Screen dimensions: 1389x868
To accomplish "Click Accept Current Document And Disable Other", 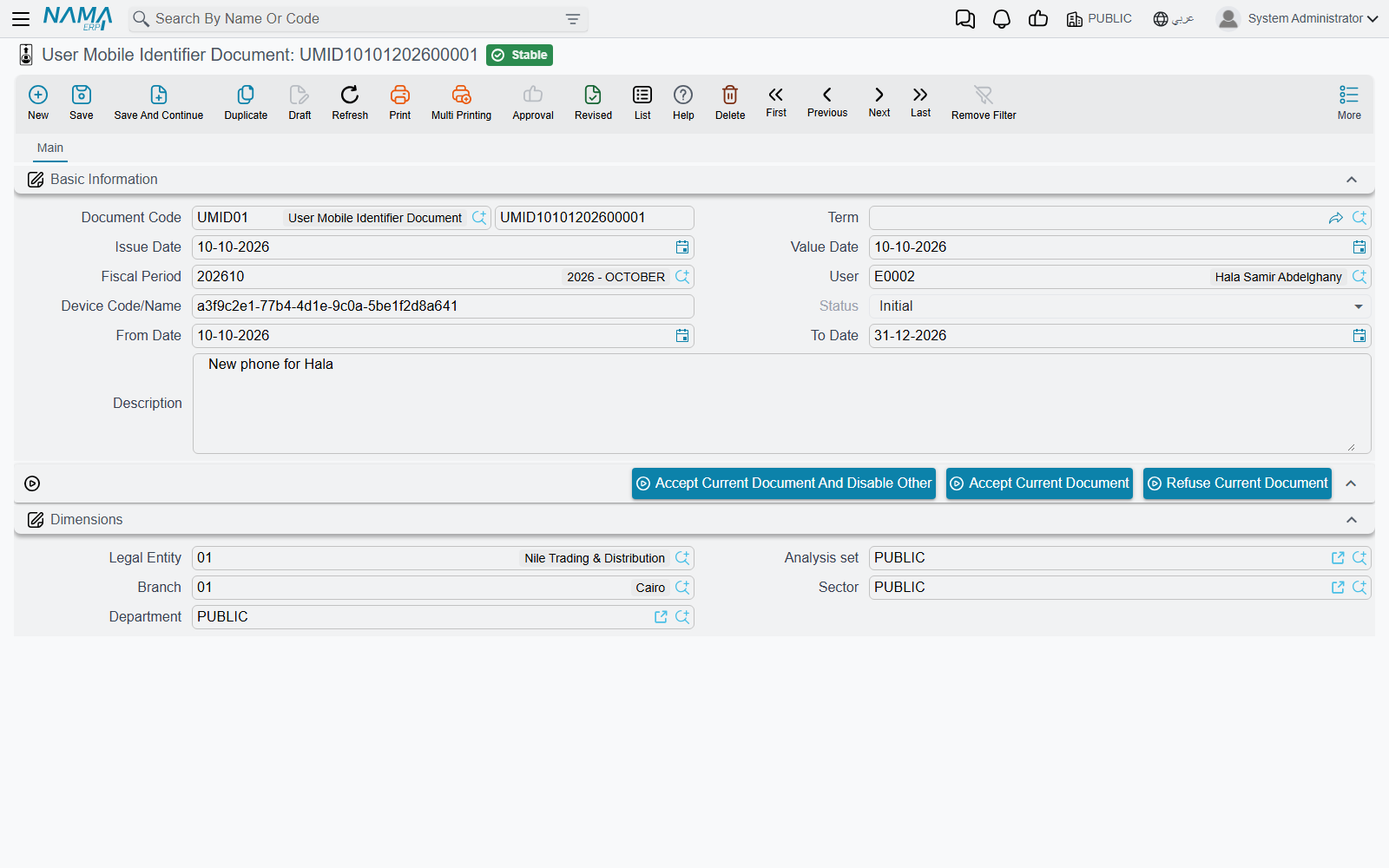I will (x=784, y=483).
